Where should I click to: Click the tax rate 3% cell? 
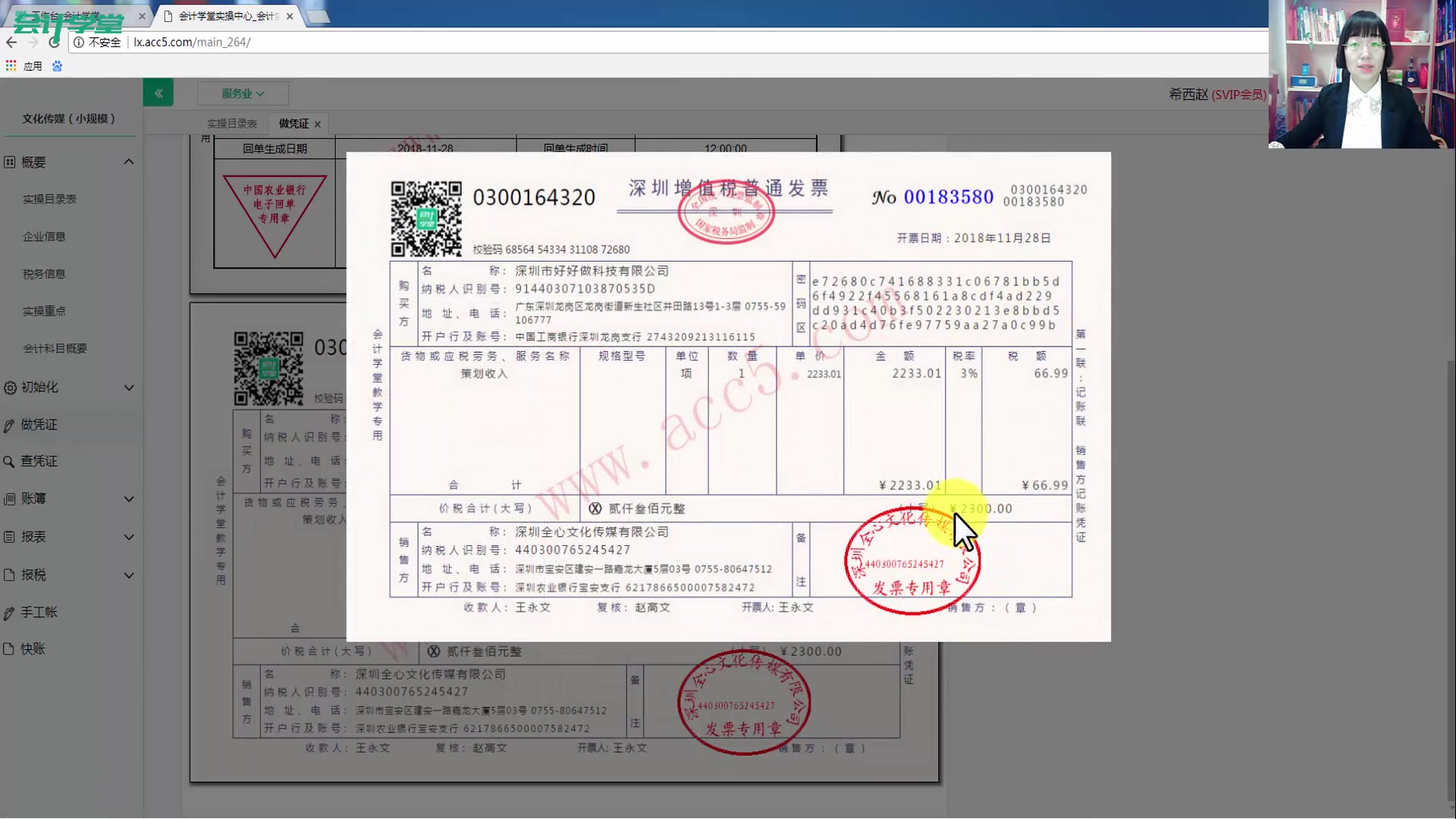click(x=969, y=374)
